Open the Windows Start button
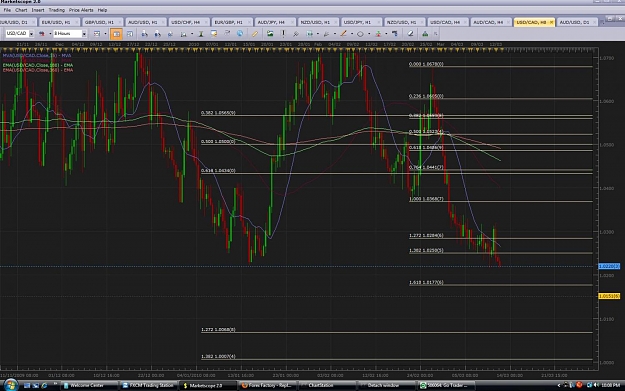Image resolution: width=625 pixels, height=391 pixels. (10, 385)
